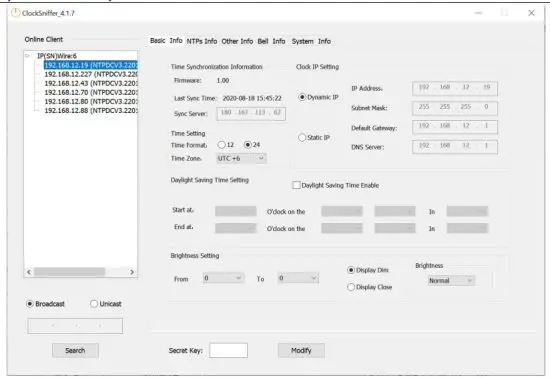
Task: Switch to the Other Info tab
Action: pos(237,41)
